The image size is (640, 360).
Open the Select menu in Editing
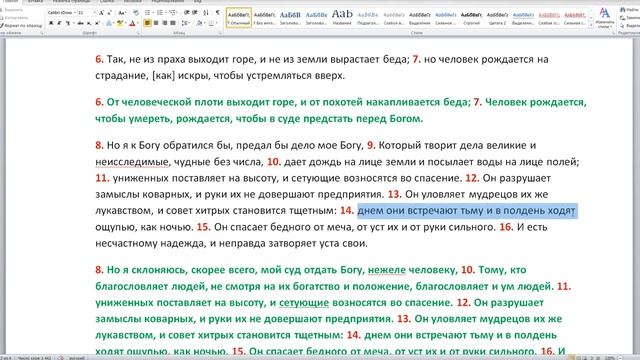pyautogui.click(x=629, y=26)
